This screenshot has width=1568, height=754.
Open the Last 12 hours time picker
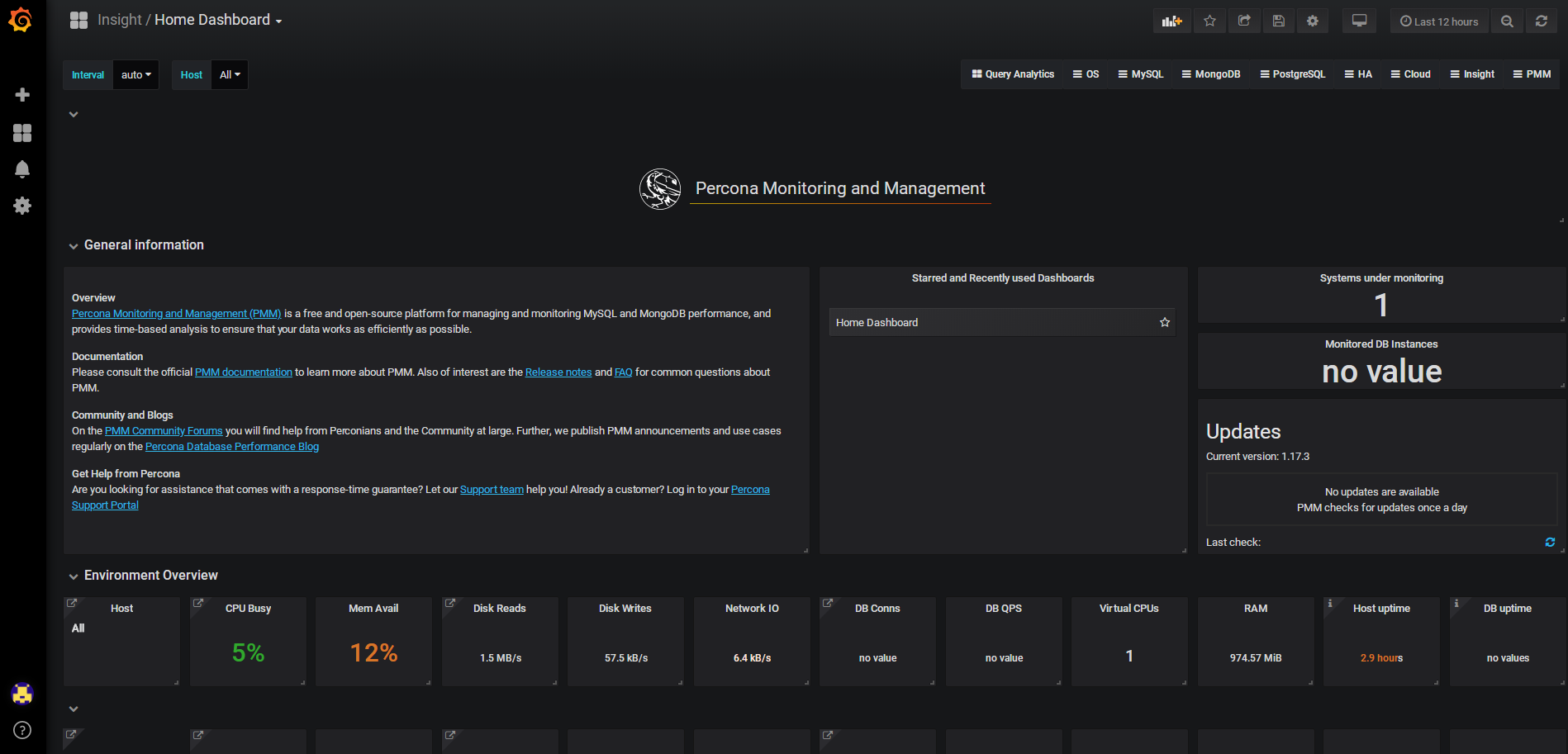tap(1439, 21)
